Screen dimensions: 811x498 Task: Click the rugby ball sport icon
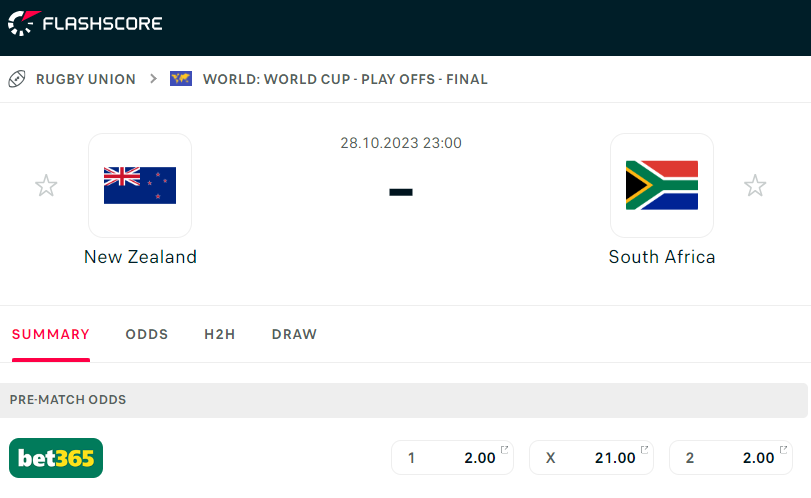pyautogui.click(x=17, y=79)
